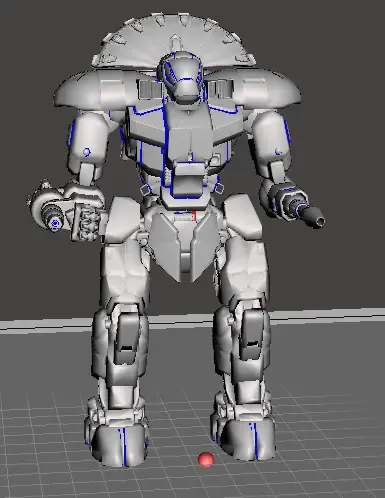The width and height of the screenshot is (385, 498).
Task: Select the semicircular spiked crest behind the head
Action: [x=175, y=38]
